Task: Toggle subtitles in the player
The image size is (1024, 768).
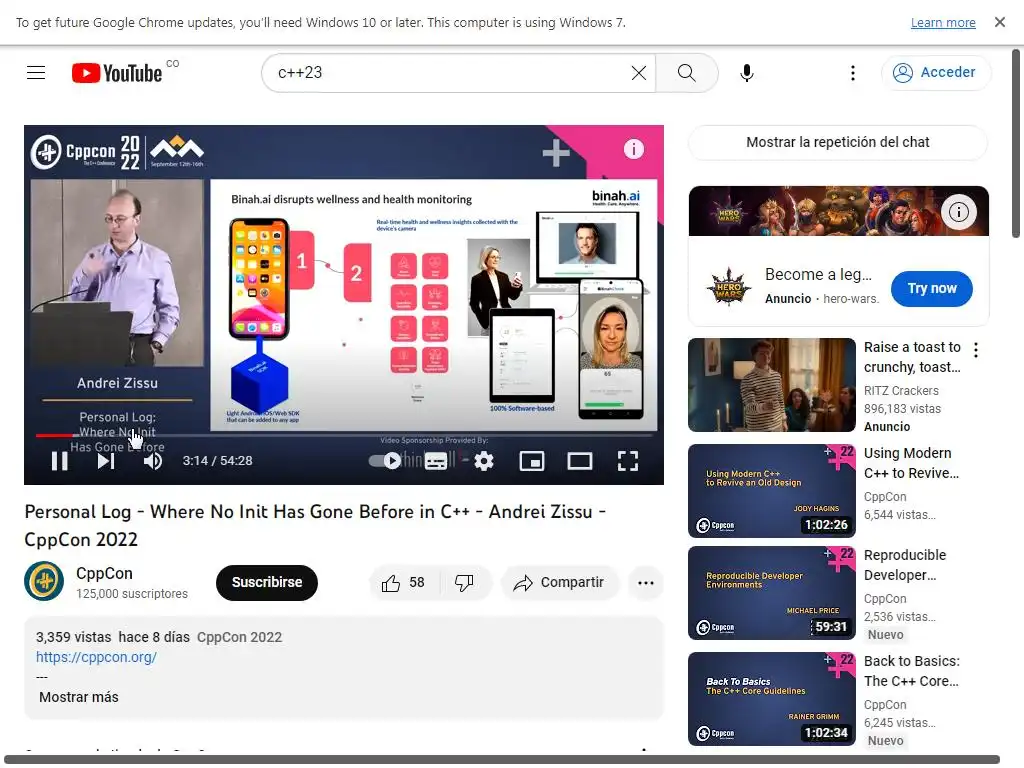Action: (436, 461)
